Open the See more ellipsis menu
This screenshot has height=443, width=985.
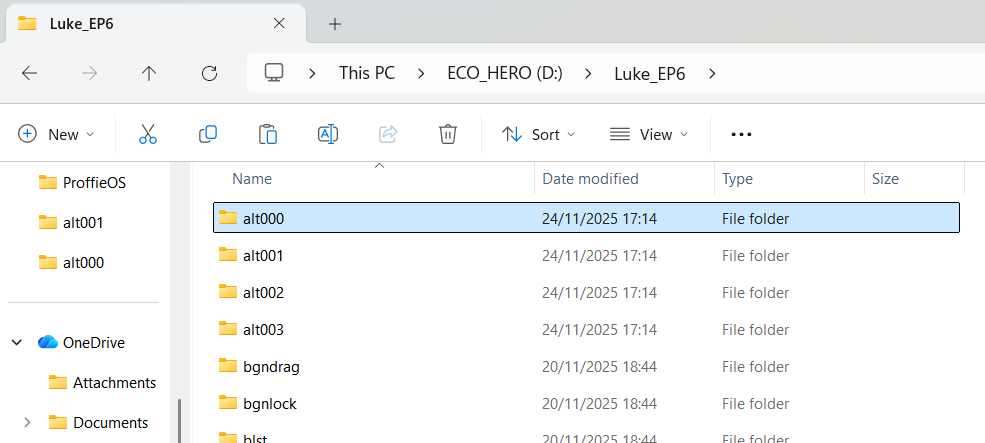click(x=741, y=134)
